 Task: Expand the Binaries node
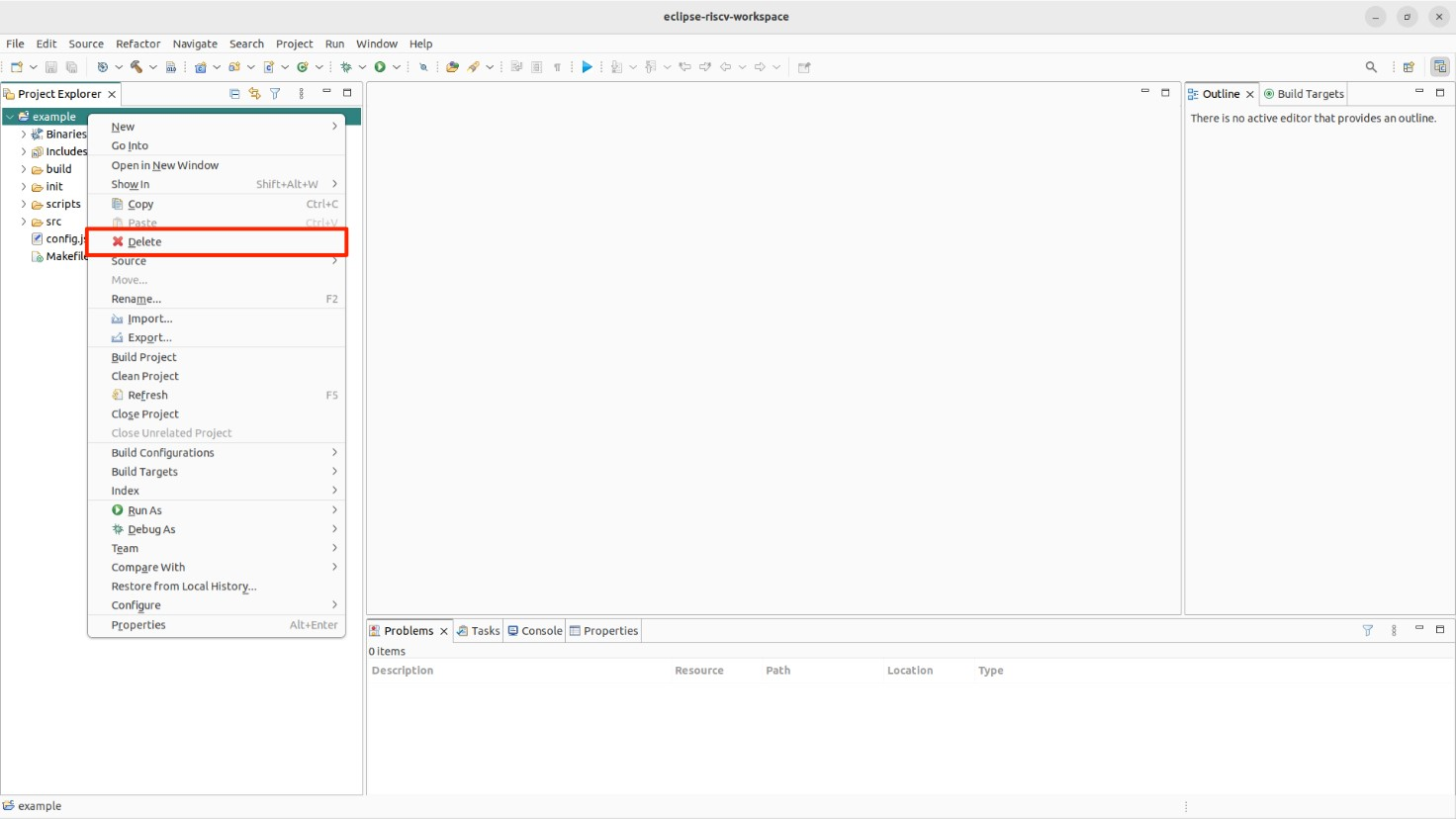coord(24,135)
